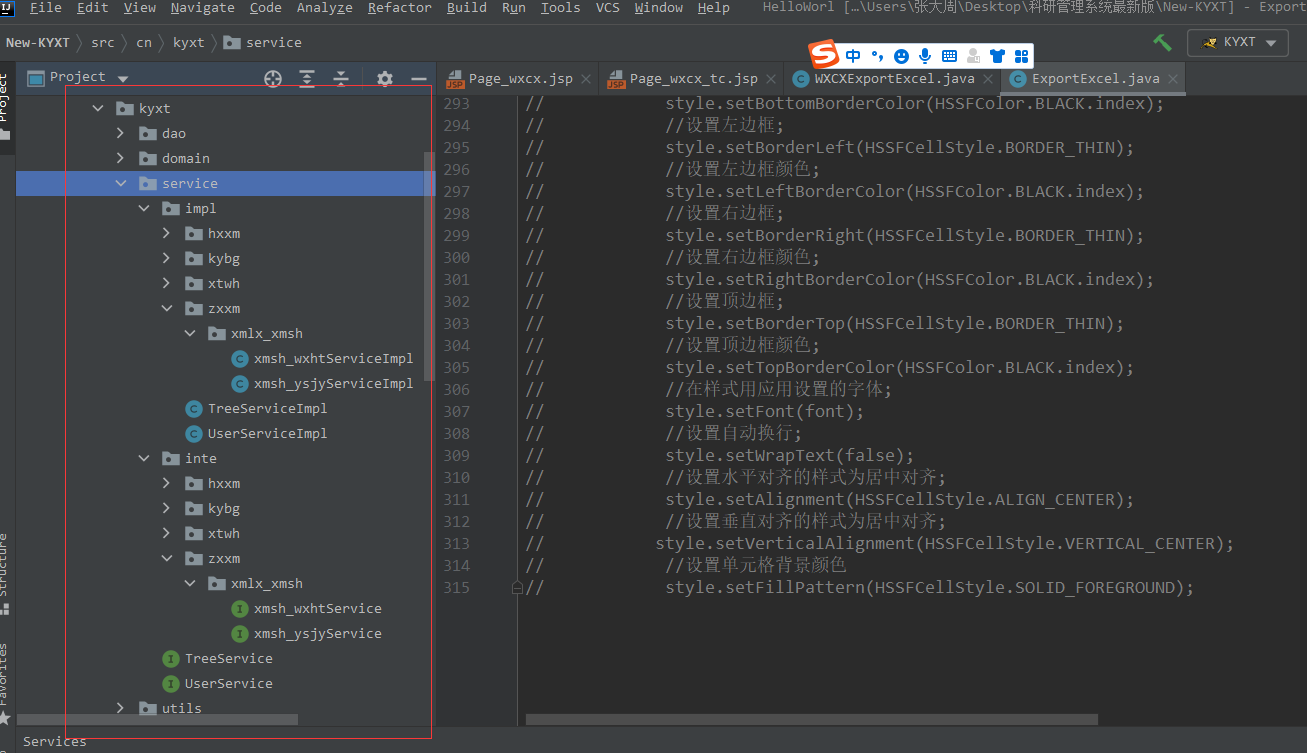Image resolution: width=1307 pixels, height=753 pixels.
Task: Open the Navigate menu
Action: click(201, 8)
